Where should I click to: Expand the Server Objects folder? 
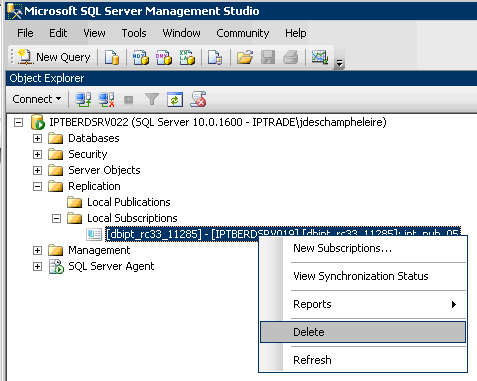coord(37,170)
